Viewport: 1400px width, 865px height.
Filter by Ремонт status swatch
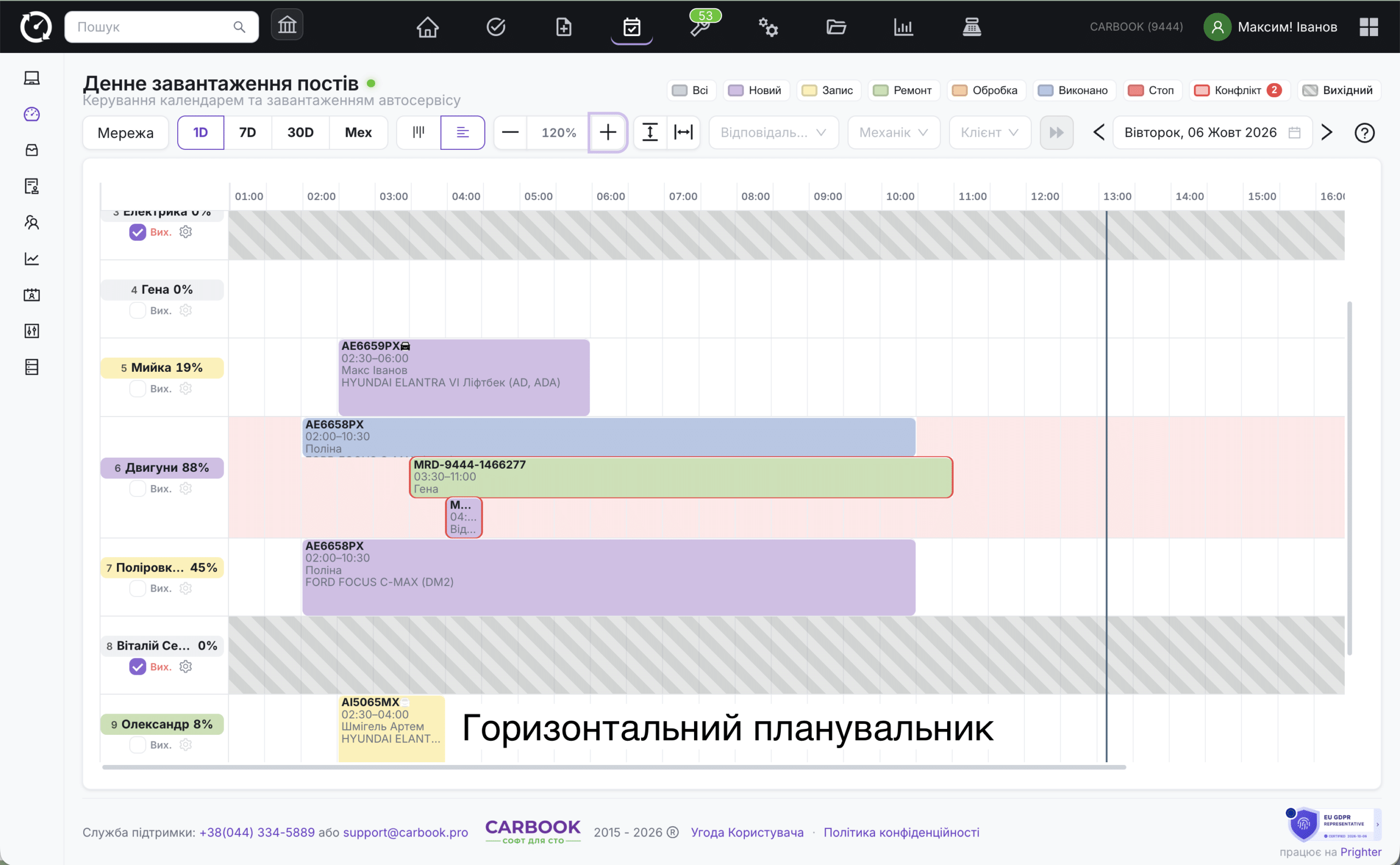(x=903, y=90)
